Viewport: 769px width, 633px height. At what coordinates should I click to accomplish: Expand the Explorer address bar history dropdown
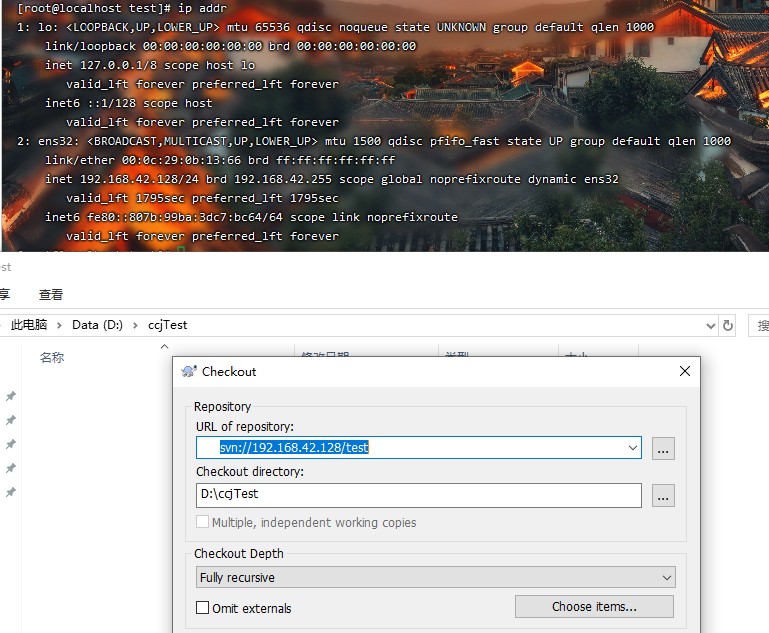click(711, 325)
